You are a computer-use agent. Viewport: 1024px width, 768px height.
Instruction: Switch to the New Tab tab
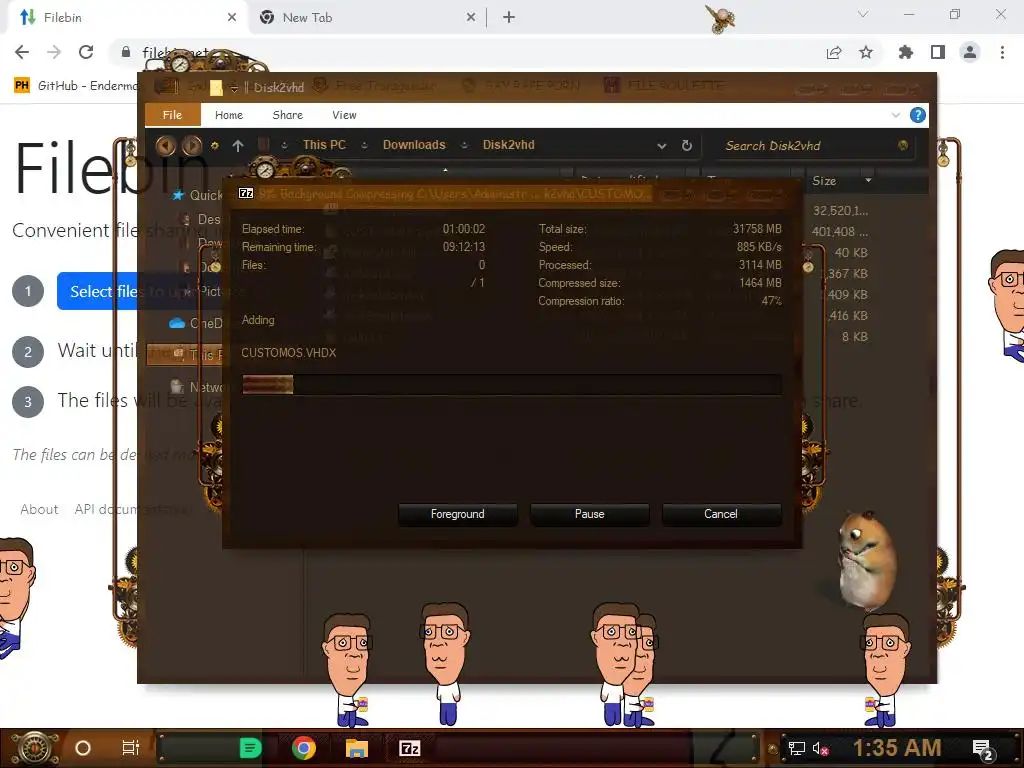tap(366, 18)
